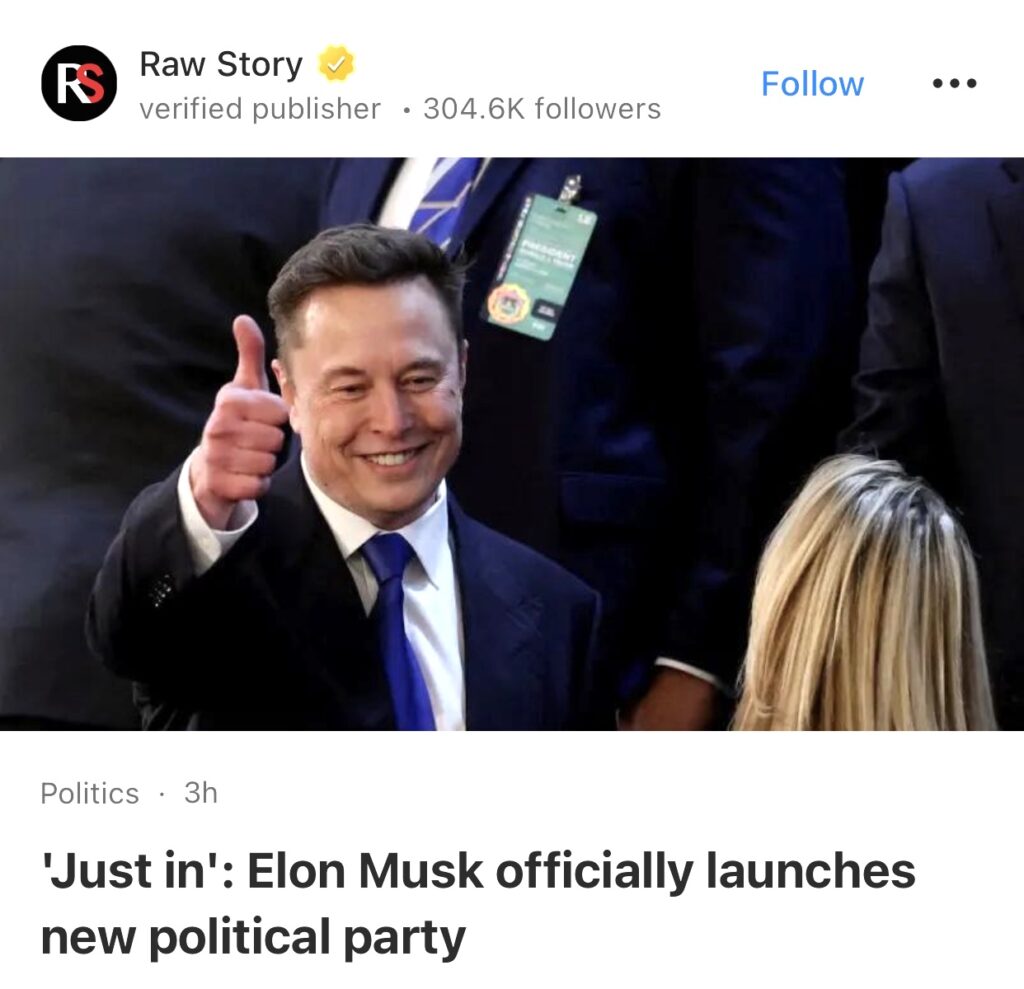The width and height of the screenshot is (1024, 989).
Task: Open the three-dot more options menu
Action: (x=954, y=83)
